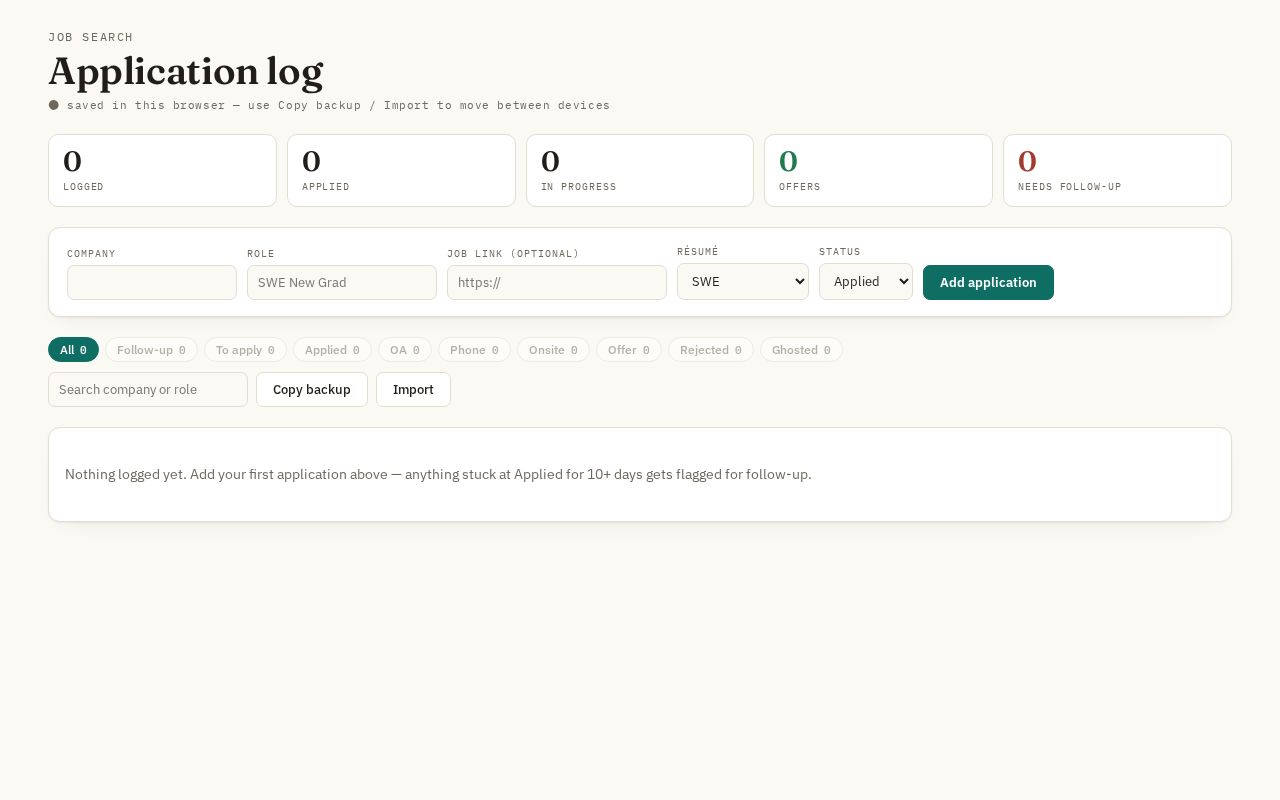Open the Résumé dropdown showing SWE
This screenshot has height=800, width=1280.
(743, 281)
